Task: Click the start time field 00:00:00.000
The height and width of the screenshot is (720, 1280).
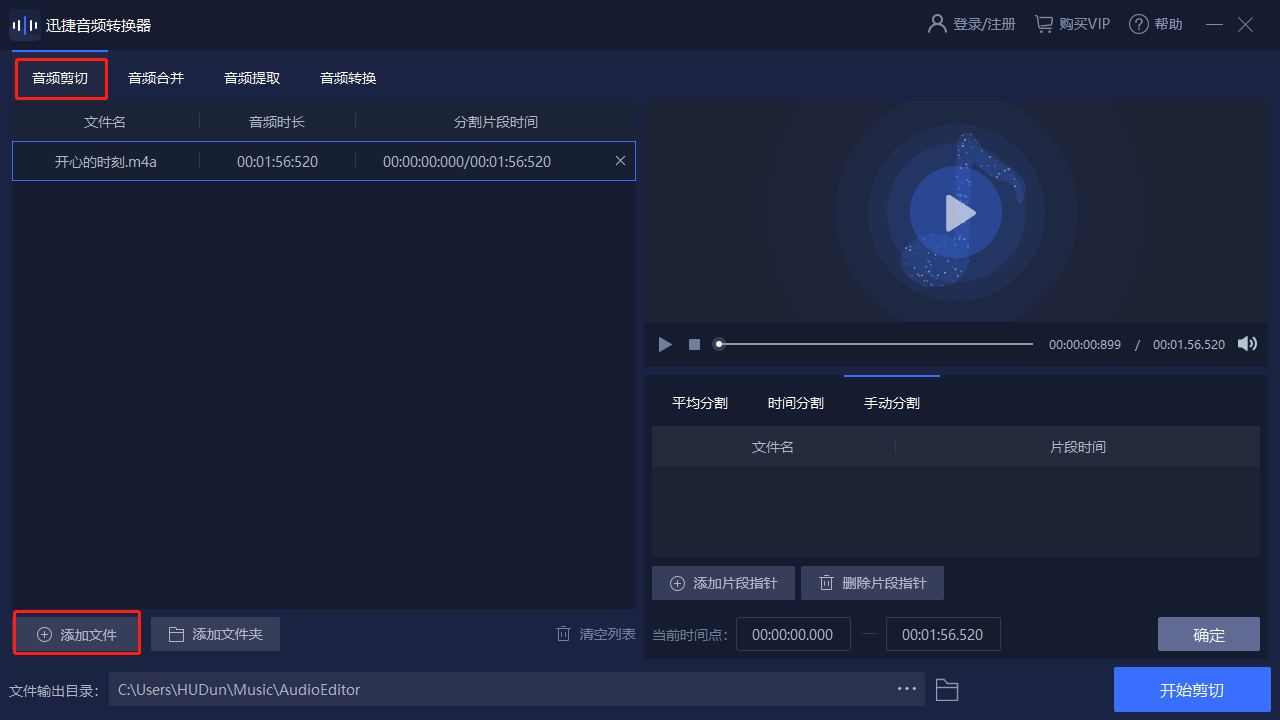Action: pyautogui.click(x=793, y=634)
